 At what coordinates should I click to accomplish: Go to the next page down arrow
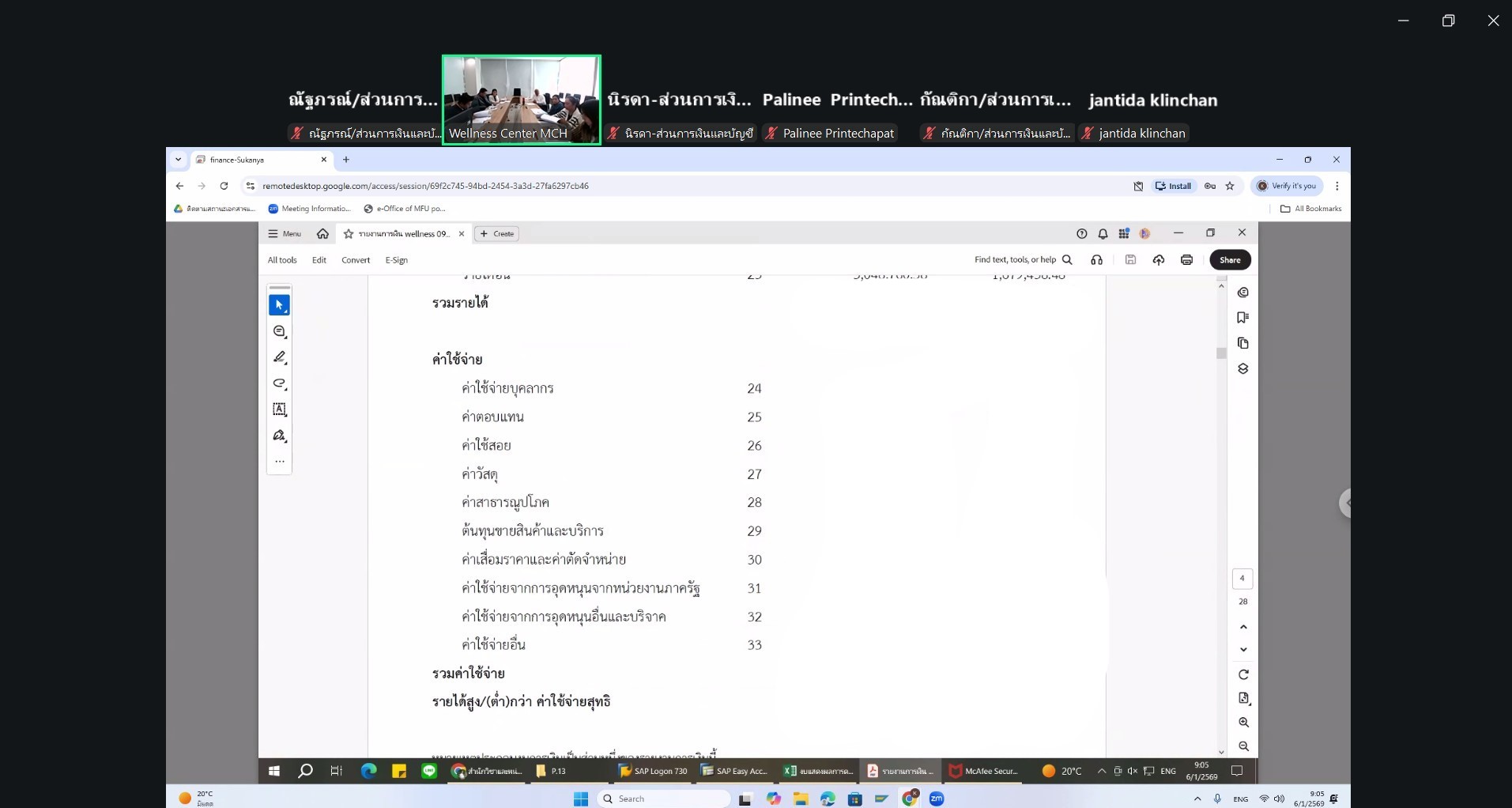pos(1243,650)
